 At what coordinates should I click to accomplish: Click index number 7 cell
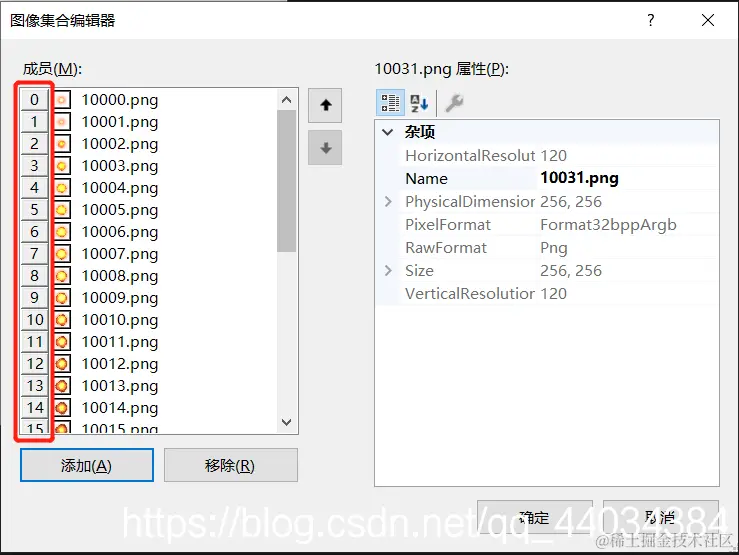(x=34, y=254)
